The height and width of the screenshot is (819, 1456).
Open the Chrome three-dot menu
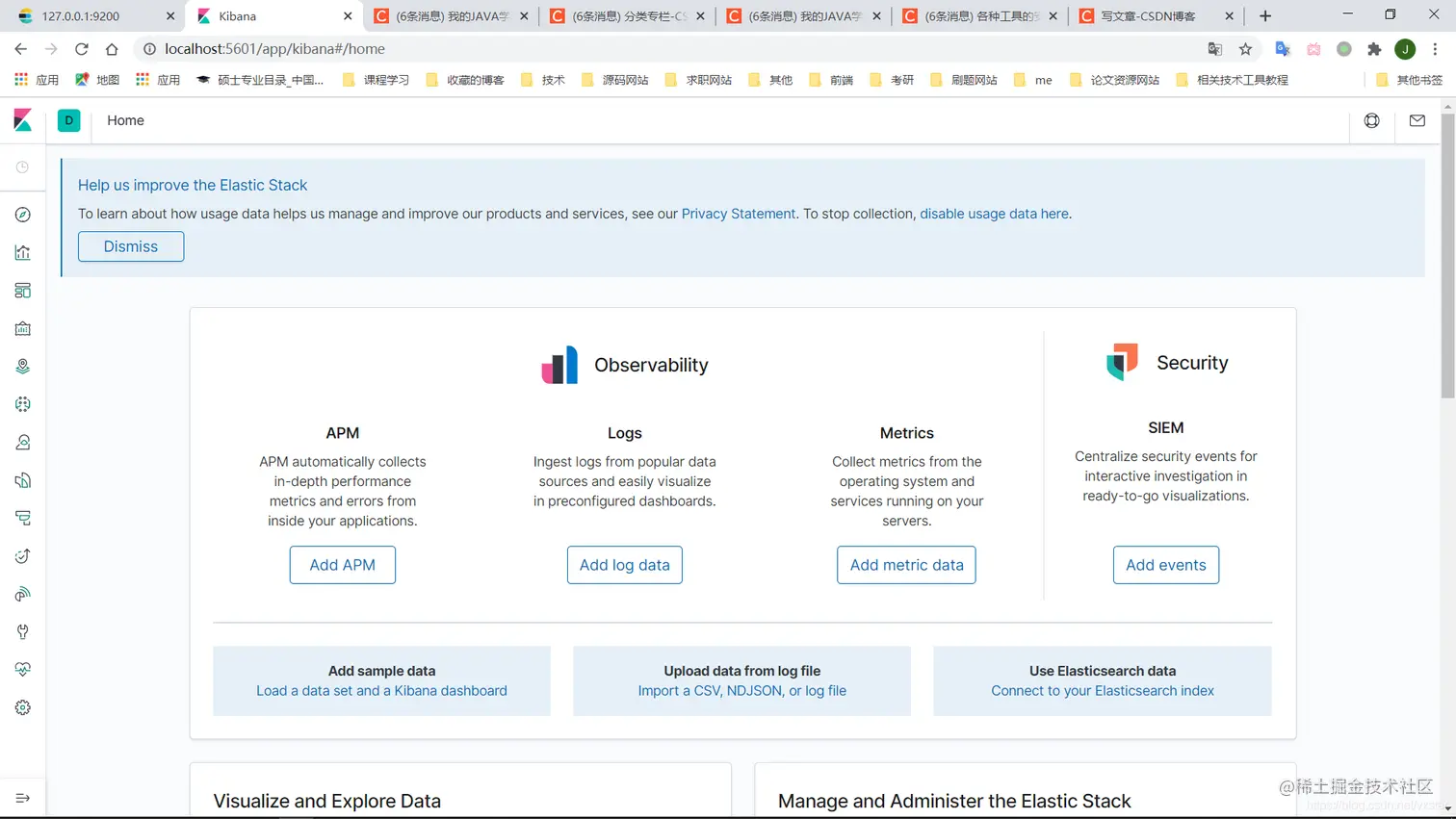point(1435,49)
